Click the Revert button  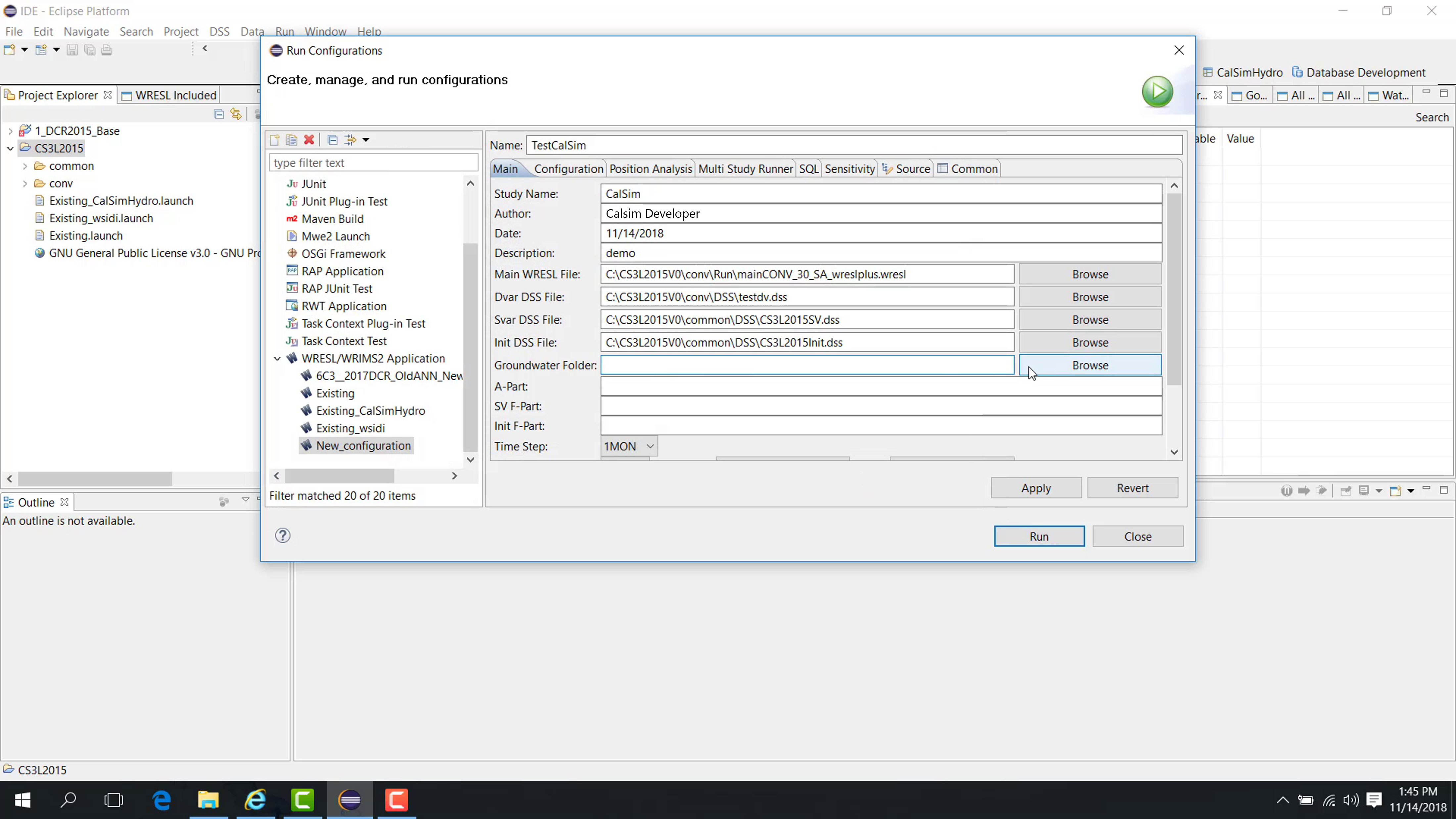click(x=1133, y=488)
